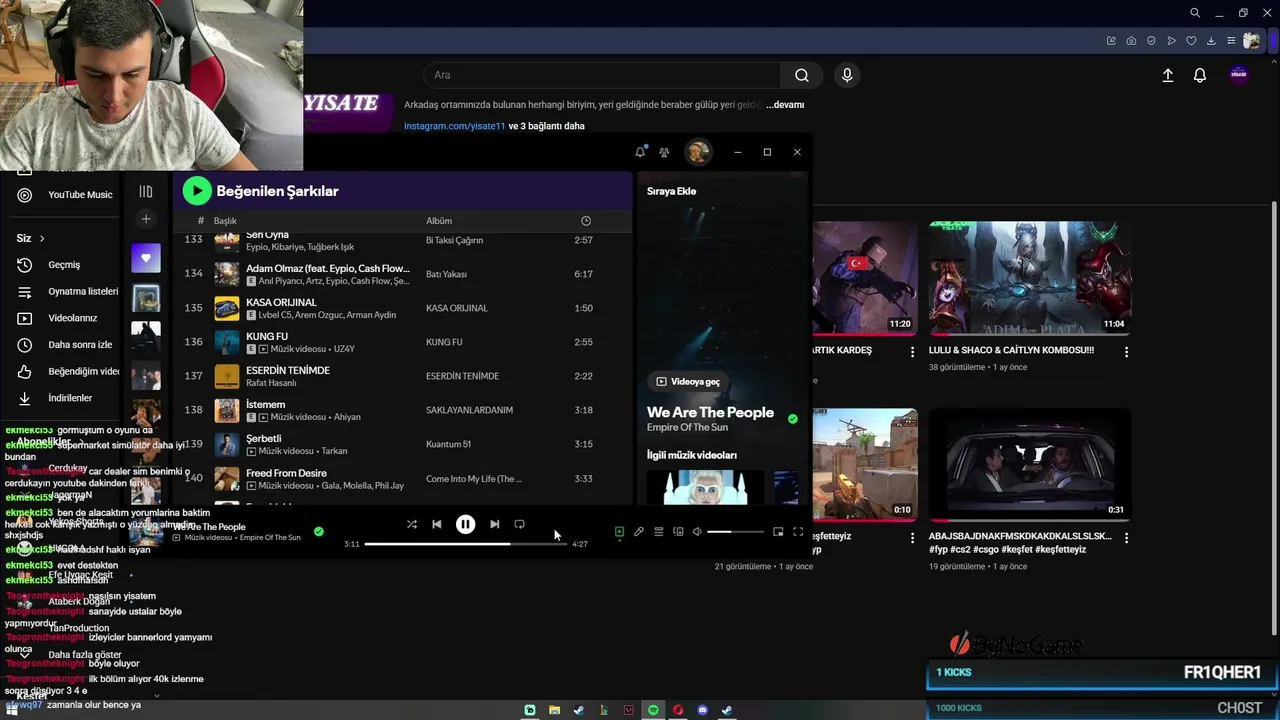
Task: Click YouTube upload arrow icon
Action: [x=1167, y=75]
